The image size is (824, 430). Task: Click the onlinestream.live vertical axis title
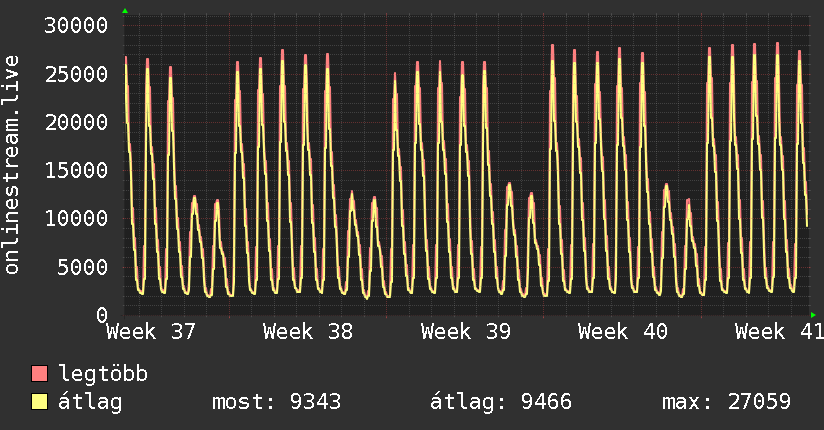coord(12,165)
